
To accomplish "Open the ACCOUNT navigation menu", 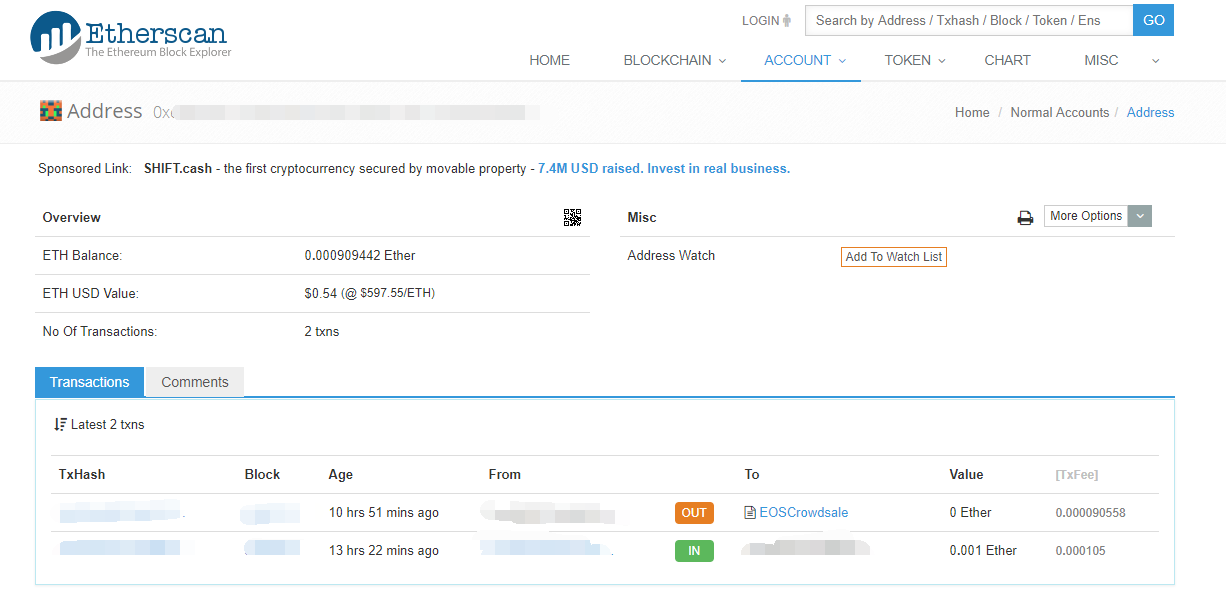I will 804,60.
